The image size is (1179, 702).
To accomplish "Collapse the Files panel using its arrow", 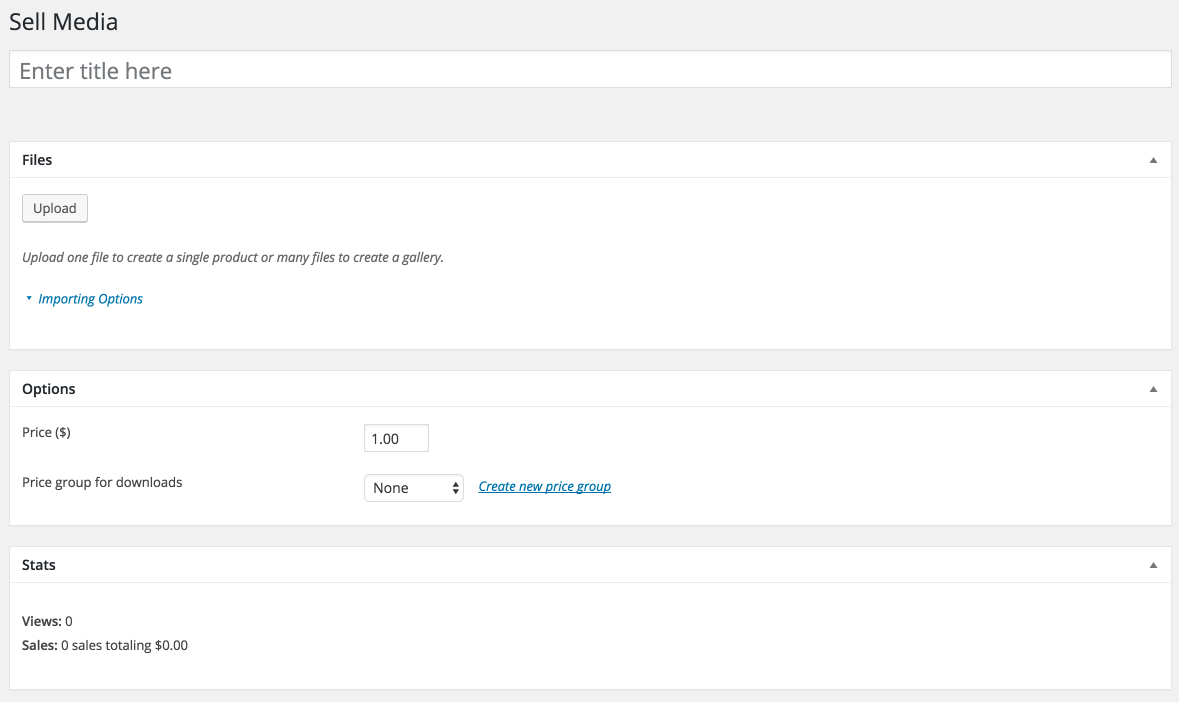I will 1153,160.
